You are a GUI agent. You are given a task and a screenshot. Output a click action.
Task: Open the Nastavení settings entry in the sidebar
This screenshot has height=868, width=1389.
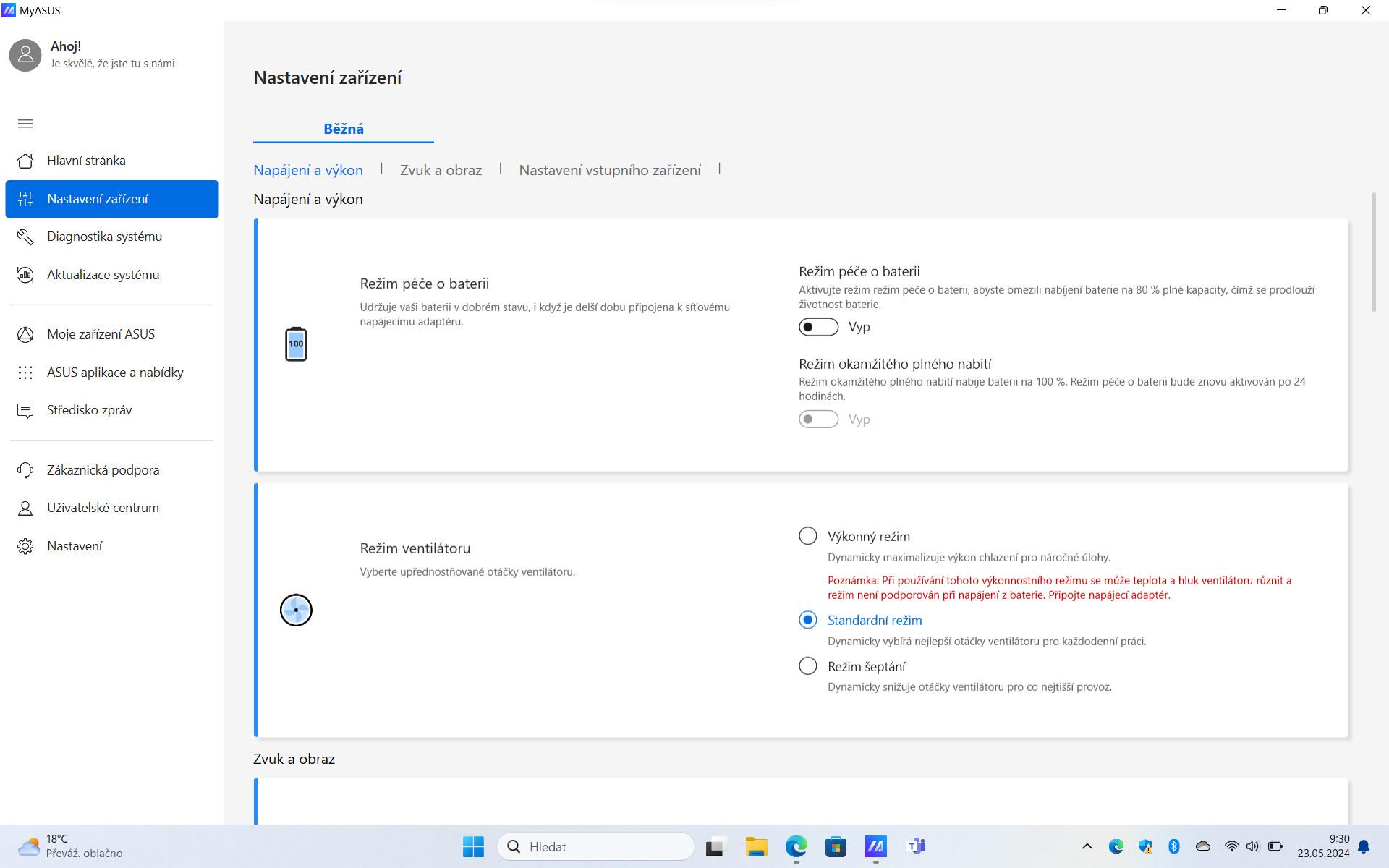pos(112,546)
